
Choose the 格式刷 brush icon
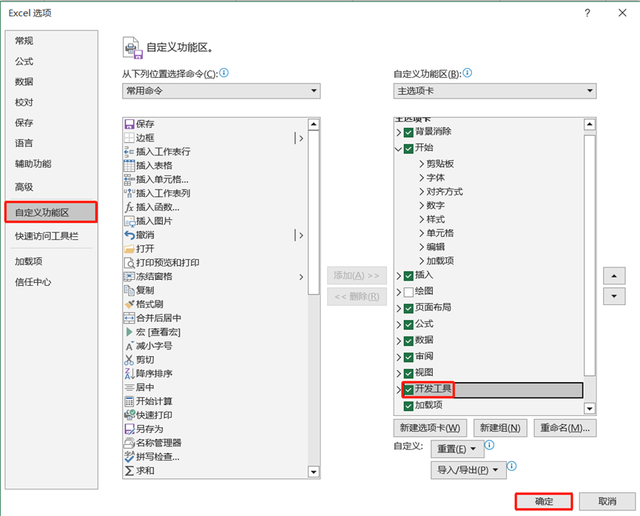click(129, 305)
